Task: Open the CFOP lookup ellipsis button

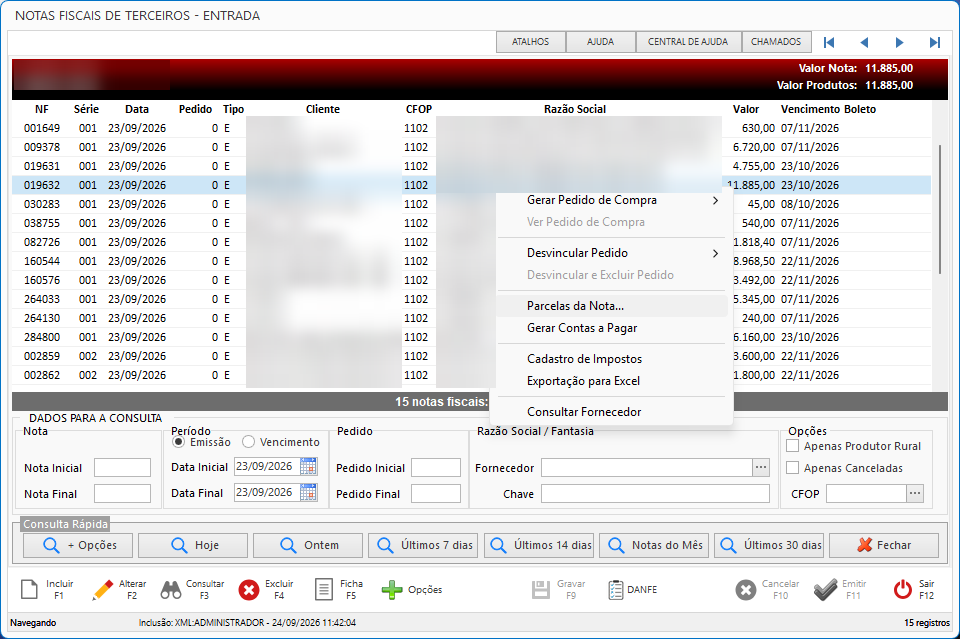Action: (x=915, y=493)
